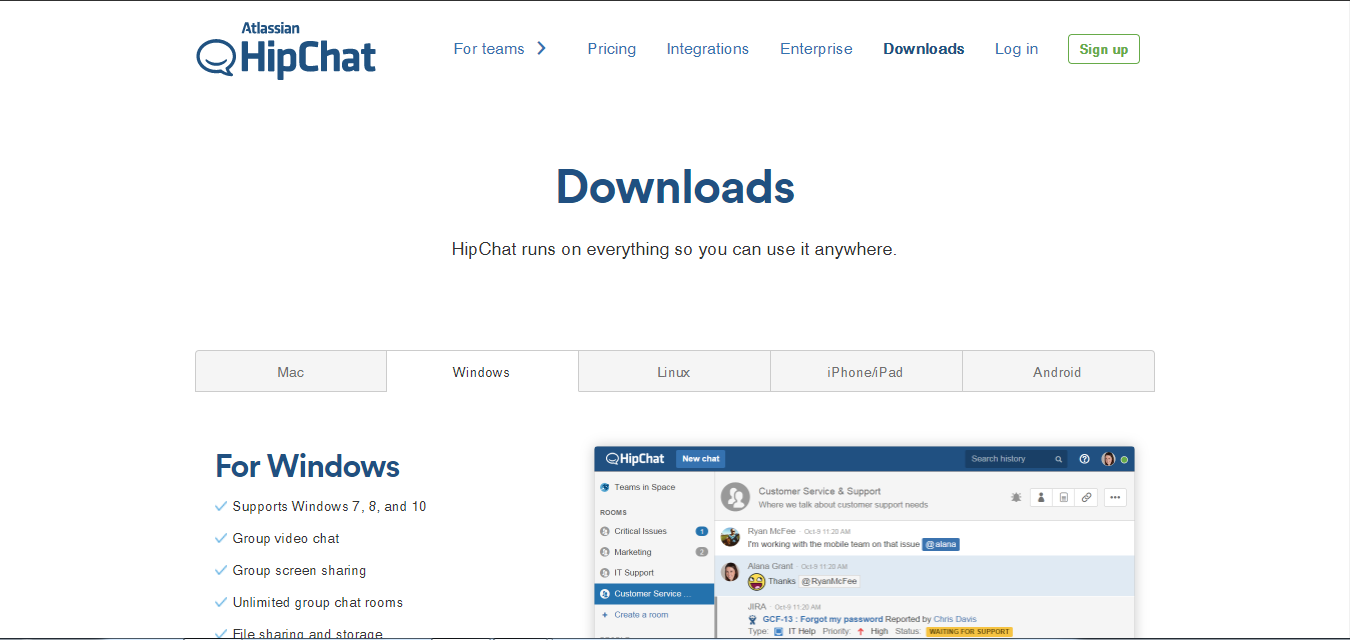Navigate to Enterprise in top nav
Viewport: 1350px width, 640px height.
816,49
